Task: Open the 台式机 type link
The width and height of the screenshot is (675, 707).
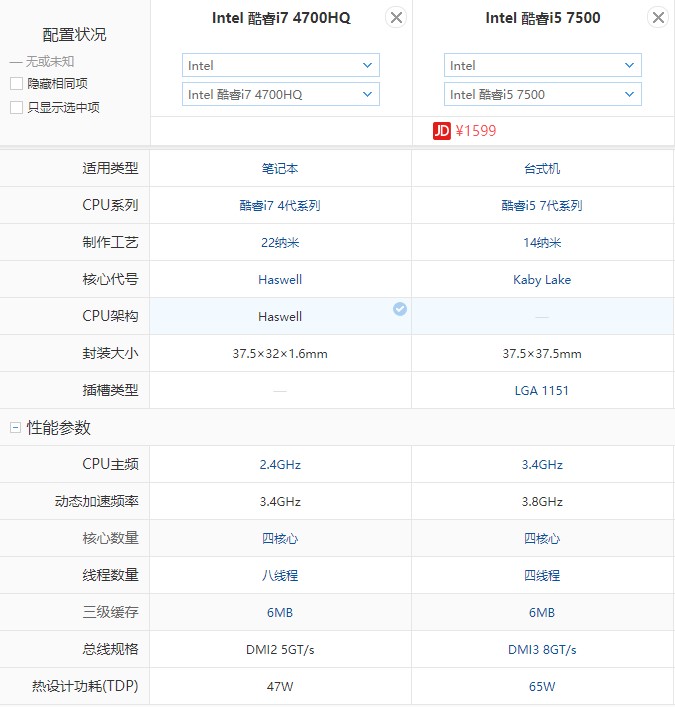Action: click(542, 169)
